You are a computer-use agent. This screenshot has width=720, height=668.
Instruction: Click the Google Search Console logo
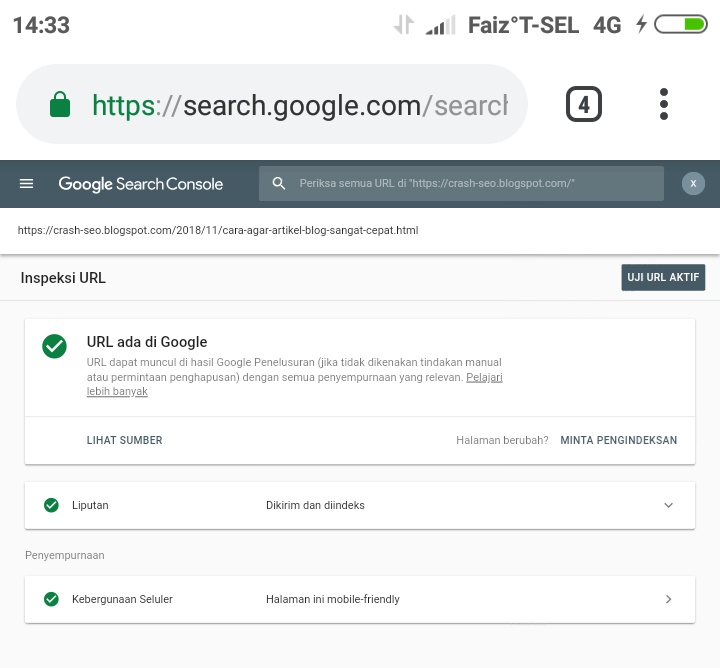(x=141, y=184)
